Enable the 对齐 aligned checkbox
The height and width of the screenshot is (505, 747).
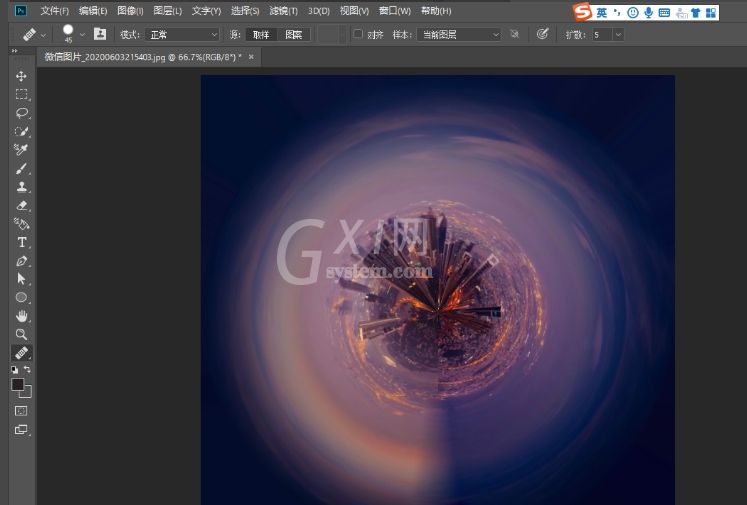(358, 34)
